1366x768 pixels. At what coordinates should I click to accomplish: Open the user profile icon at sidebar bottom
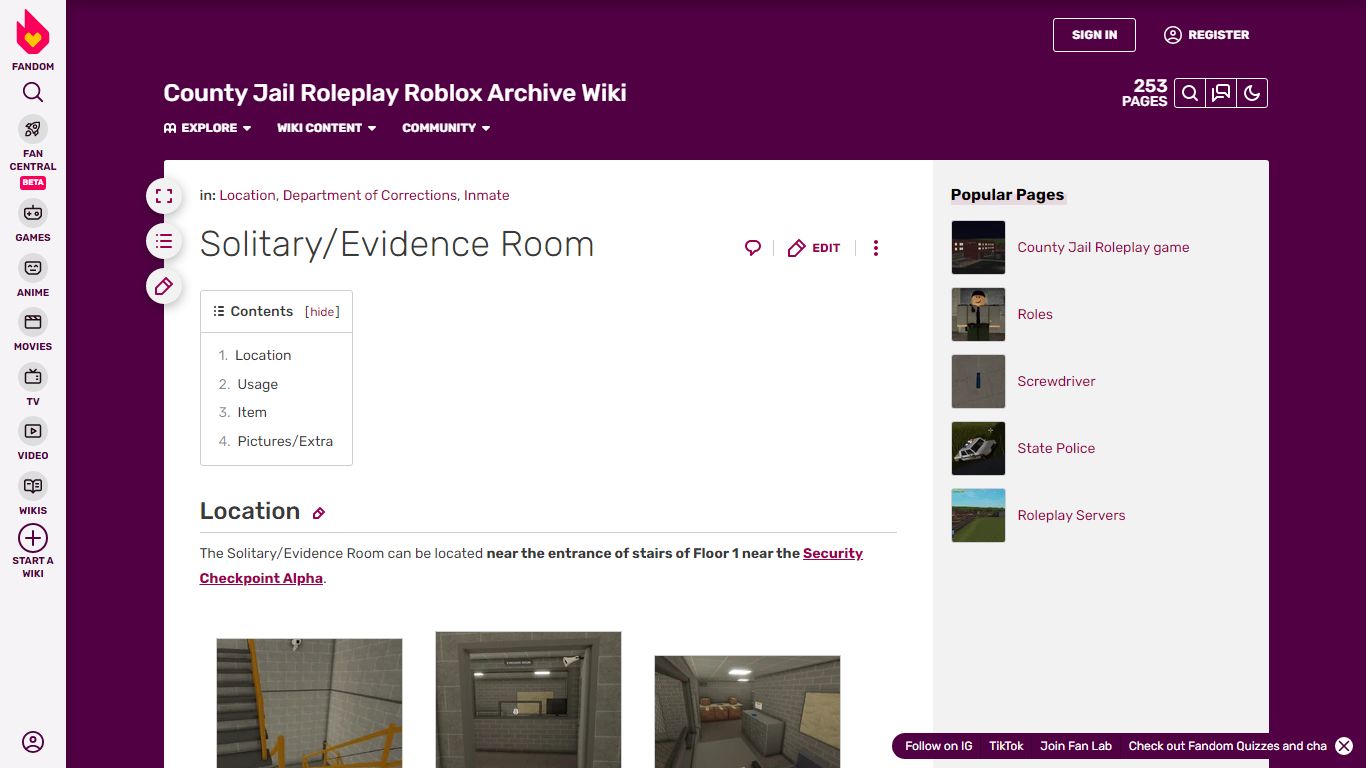point(33,742)
